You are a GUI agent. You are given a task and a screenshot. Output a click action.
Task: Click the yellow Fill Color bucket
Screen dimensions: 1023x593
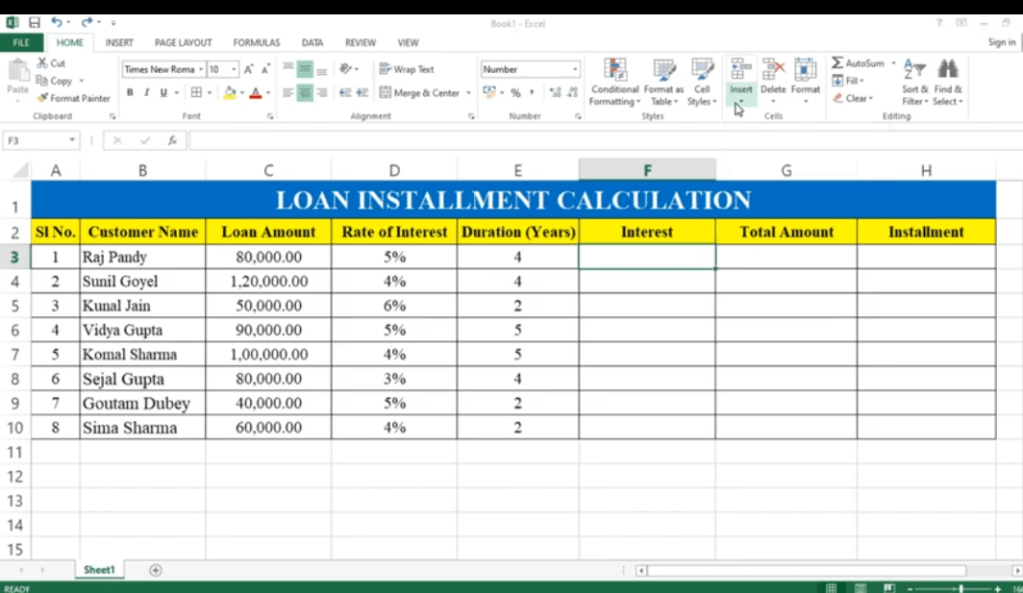click(229, 93)
